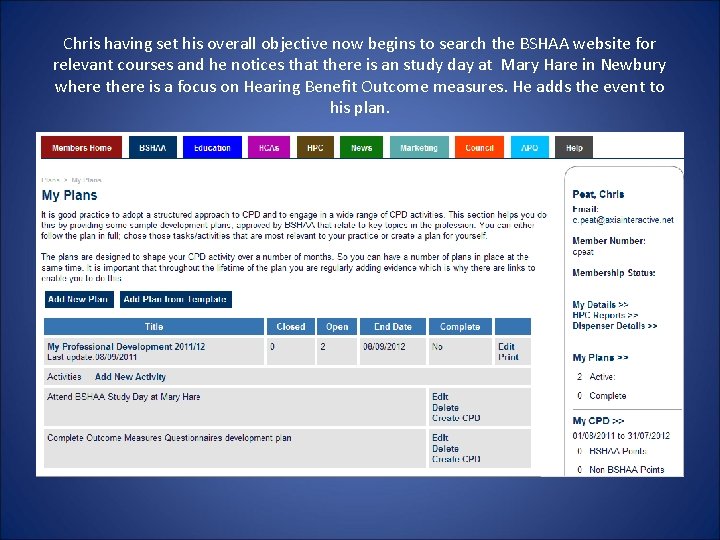Image resolution: width=720 pixels, height=540 pixels.
Task: Delete the Attend BSHAA Study Day activity
Action: (445, 407)
